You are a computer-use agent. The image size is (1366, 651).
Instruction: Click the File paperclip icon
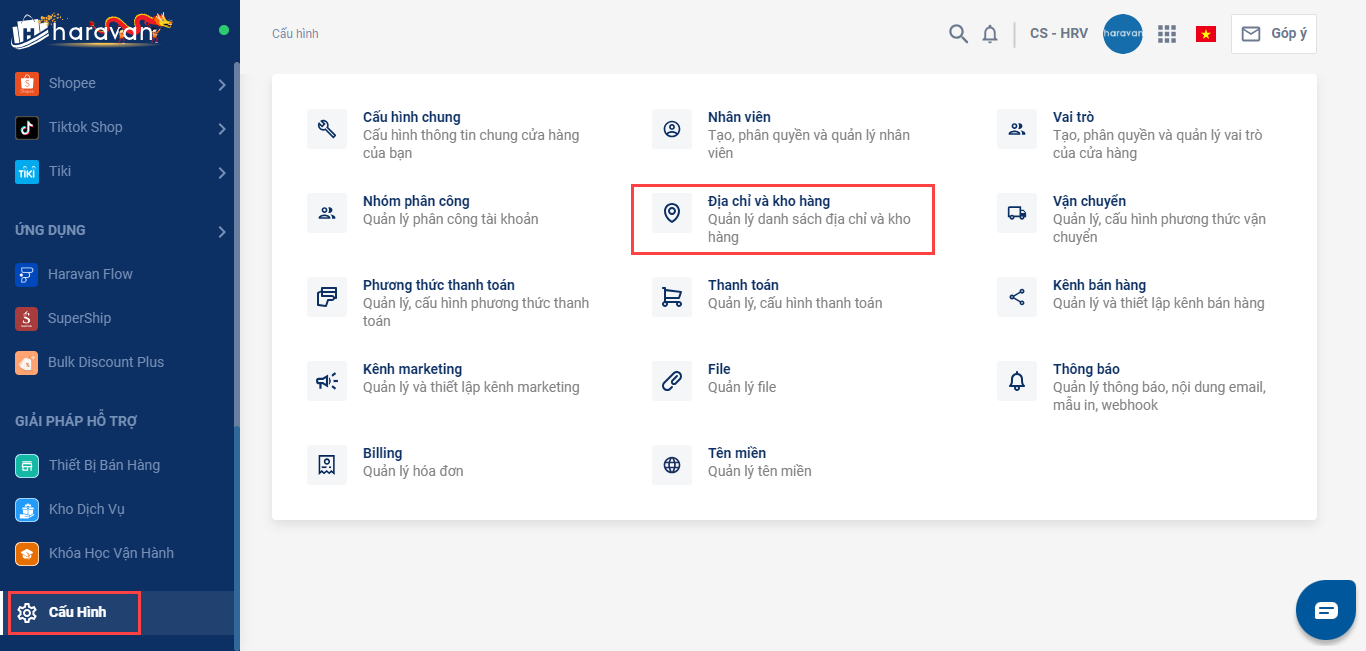pos(672,381)
